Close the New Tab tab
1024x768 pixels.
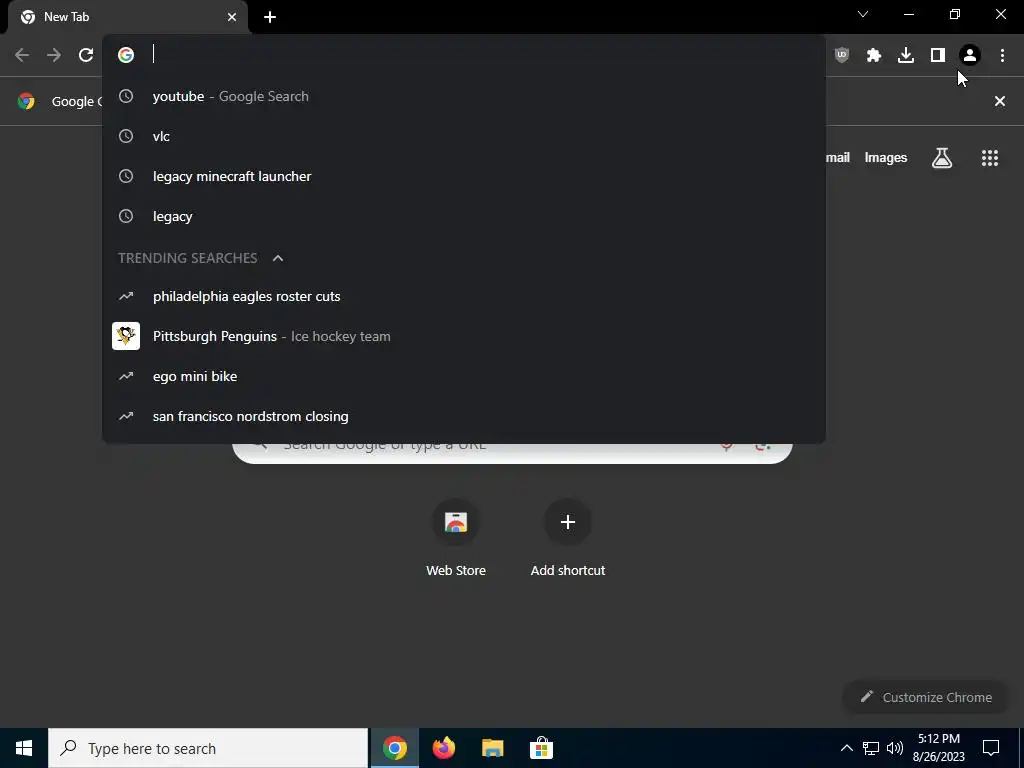click(x=232, y=17)
